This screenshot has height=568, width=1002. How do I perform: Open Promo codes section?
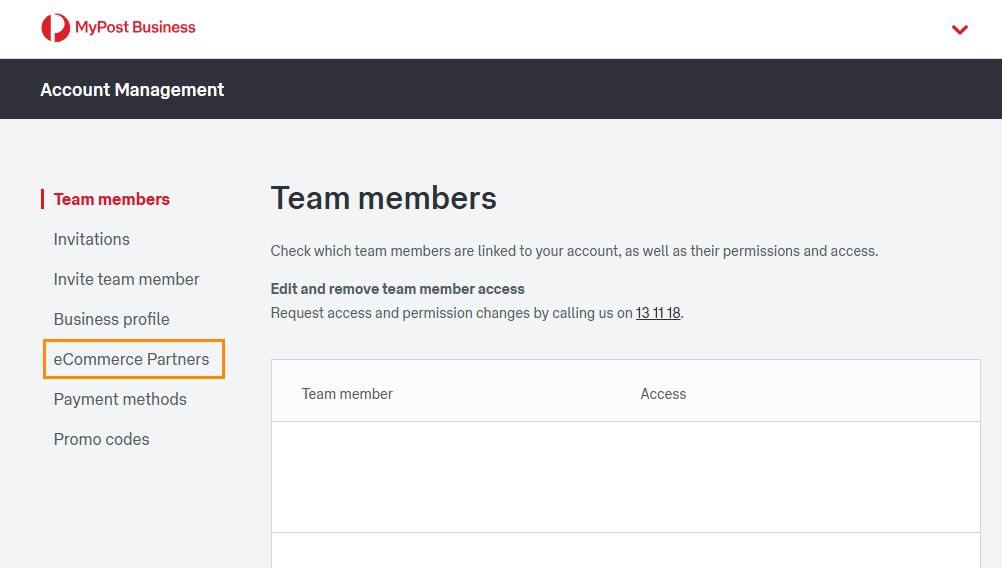102,440
